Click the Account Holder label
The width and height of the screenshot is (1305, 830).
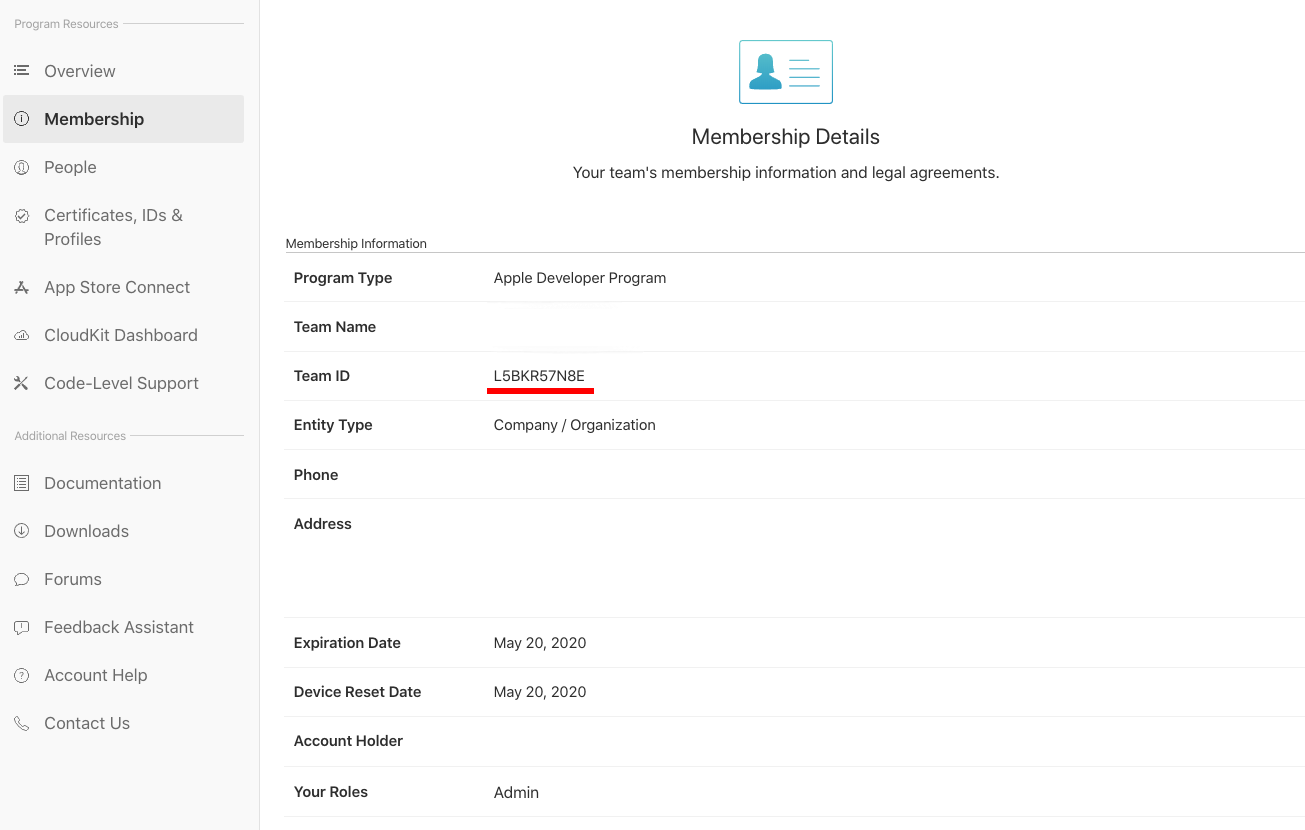click(348, 741)
